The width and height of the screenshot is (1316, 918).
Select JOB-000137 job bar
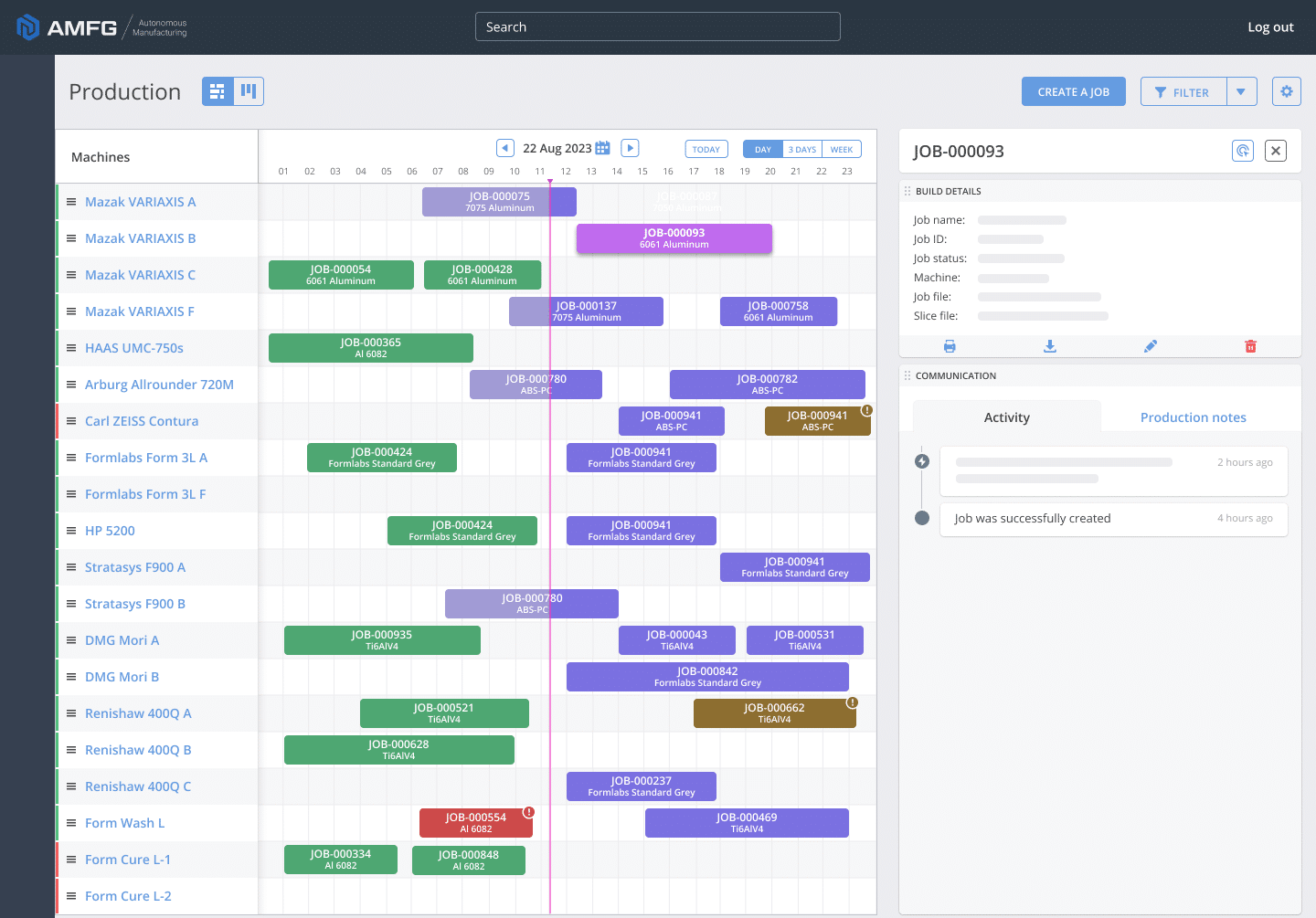586,311
